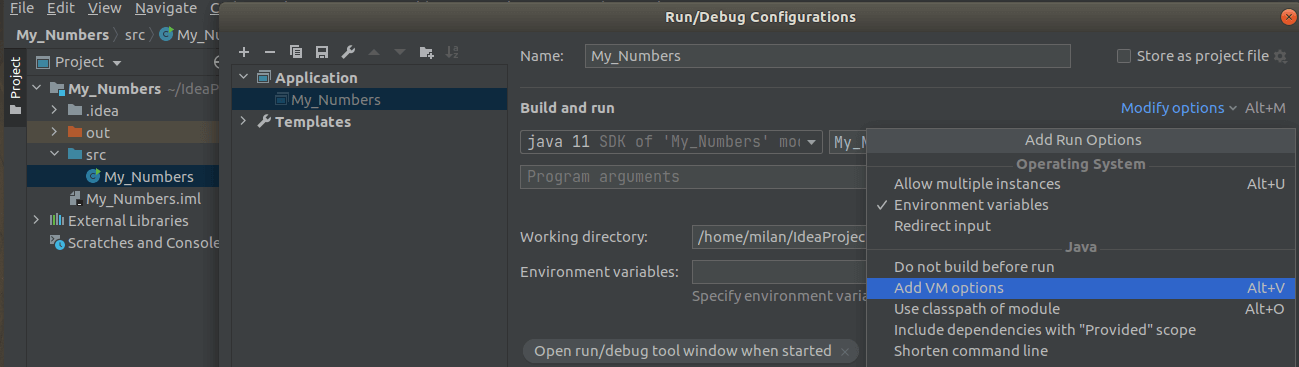Open the Navigate menu

(165, 8)
